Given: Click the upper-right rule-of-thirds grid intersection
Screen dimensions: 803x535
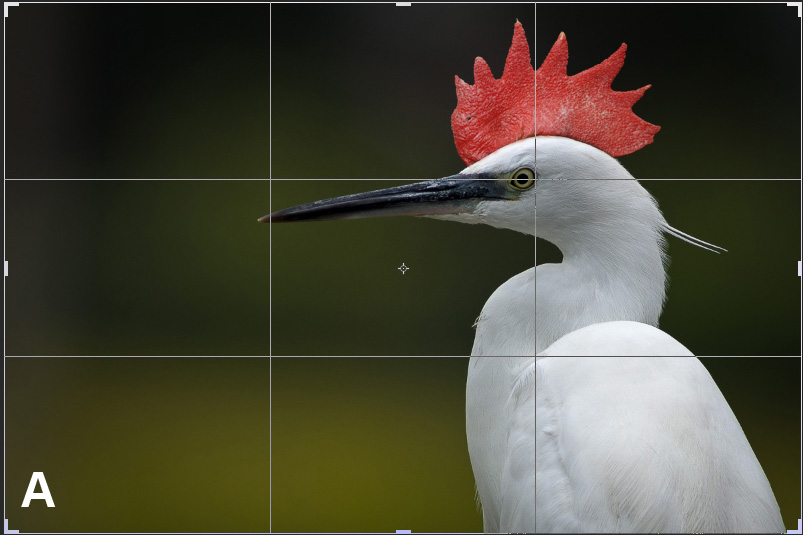Looking at the screenshot, I should point(535,179).
